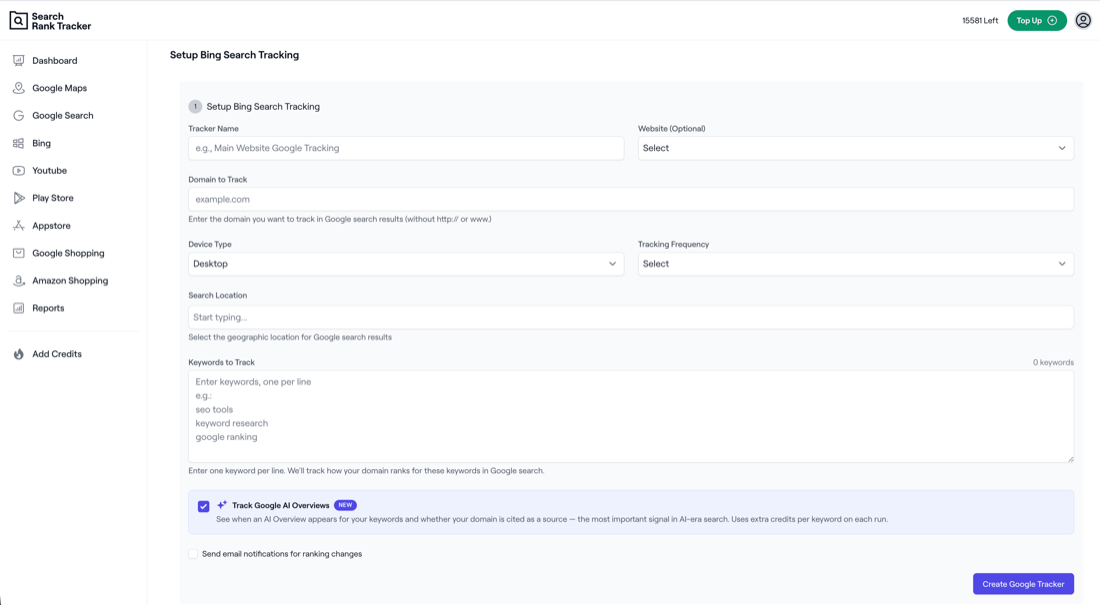Click the plus icon inside Top Up
The width and height of the screenshot is (1100, 605).
coord(1052,20)
